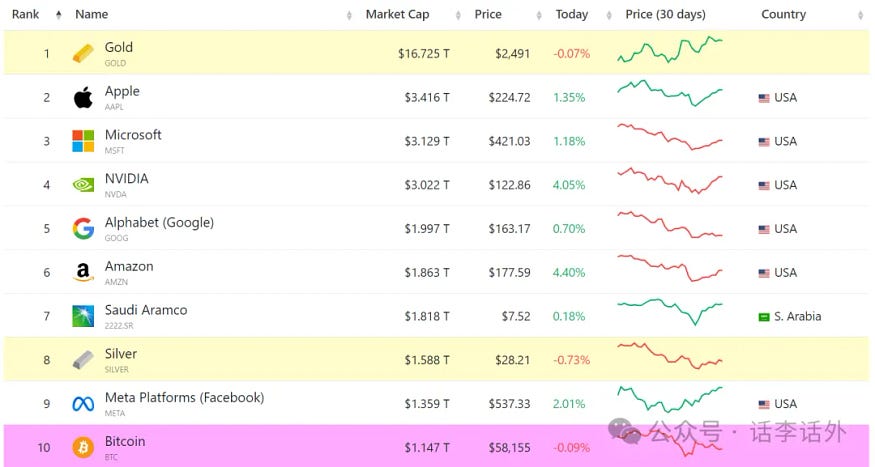Sort the table by Country

783,15
